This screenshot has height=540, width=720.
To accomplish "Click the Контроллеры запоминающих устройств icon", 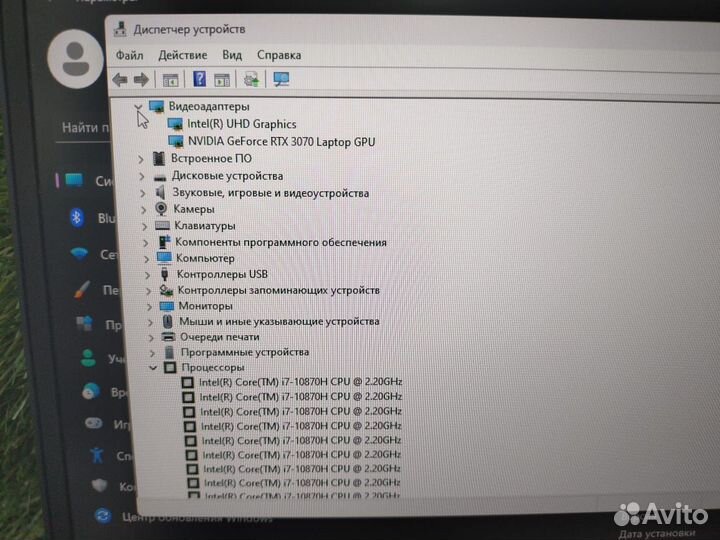I will [x=166, y=290].
